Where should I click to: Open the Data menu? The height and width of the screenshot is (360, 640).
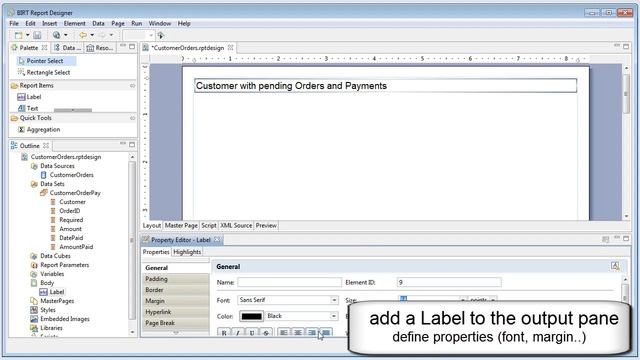coord(98,23)
